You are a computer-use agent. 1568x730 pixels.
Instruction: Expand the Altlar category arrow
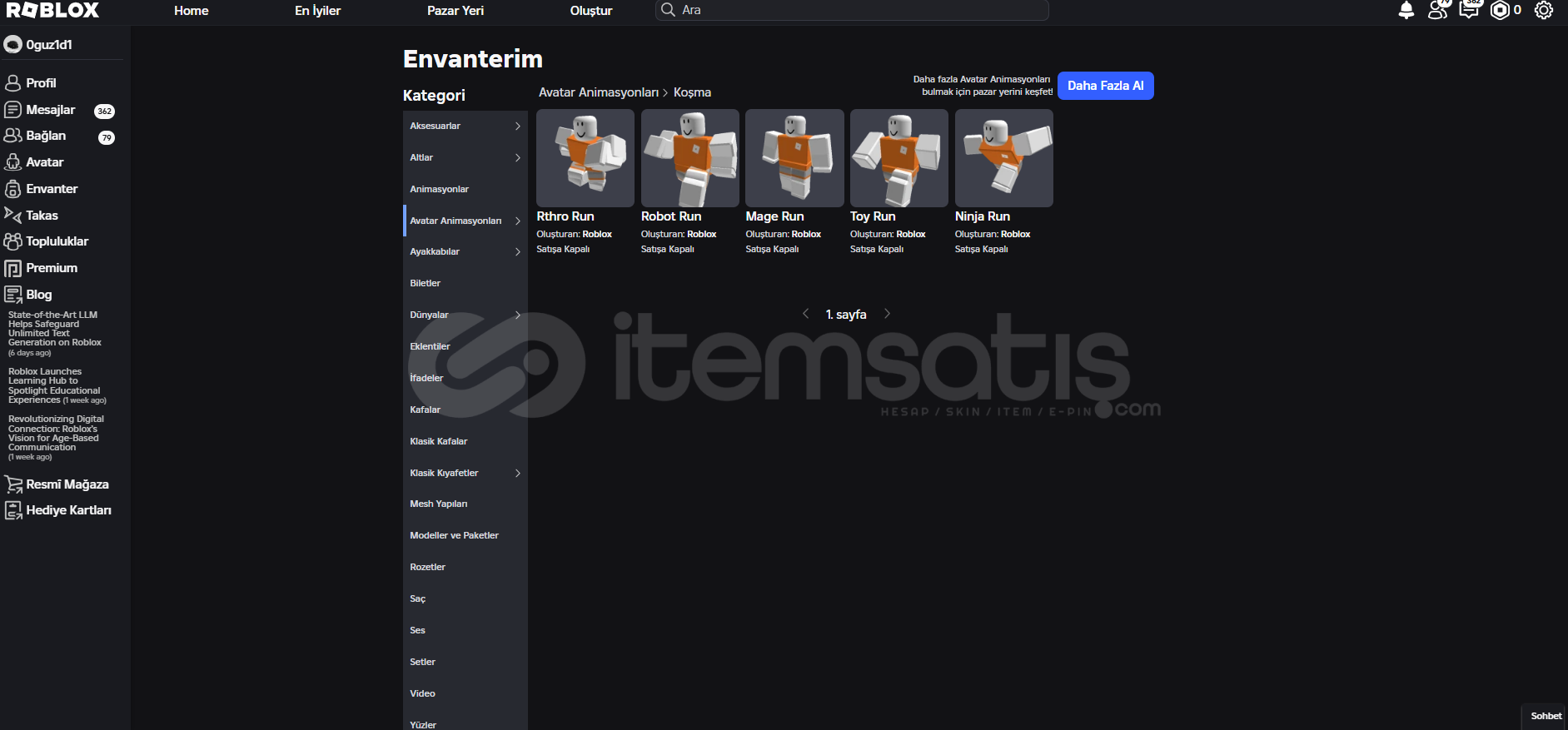pyautogui.click(x=517, y=158)
